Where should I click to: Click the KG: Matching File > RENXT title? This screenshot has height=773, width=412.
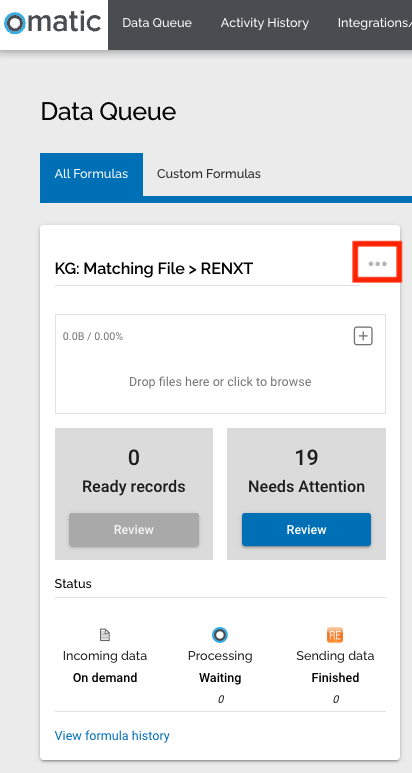click(154, 269)
